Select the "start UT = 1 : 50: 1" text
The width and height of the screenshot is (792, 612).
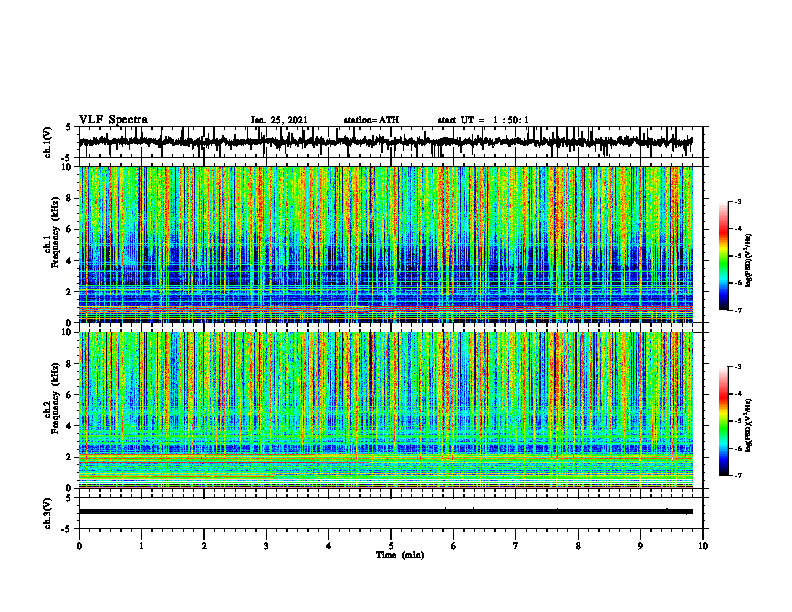(x=483, y=120)
